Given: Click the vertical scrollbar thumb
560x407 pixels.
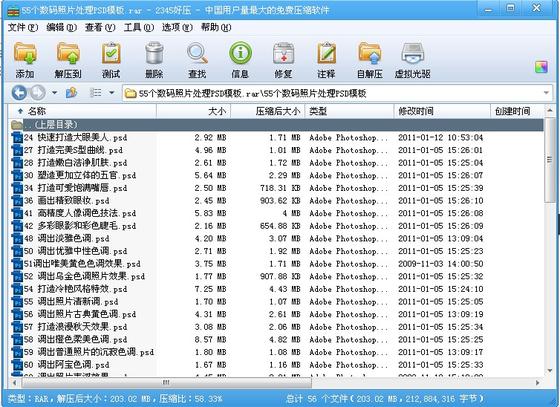Looking at the screenshot, I should click(550, 160).
